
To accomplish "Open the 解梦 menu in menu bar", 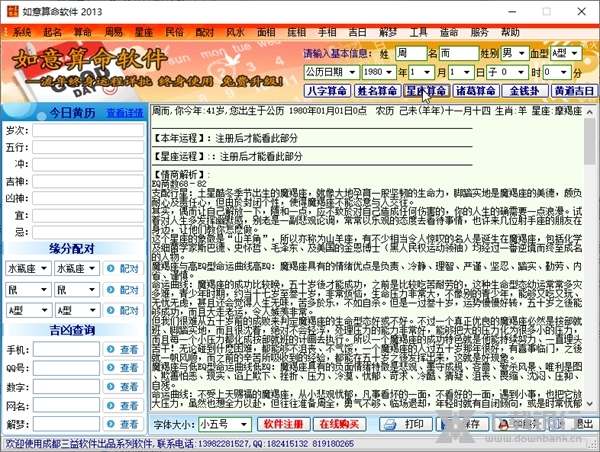I will coord(388,33).
